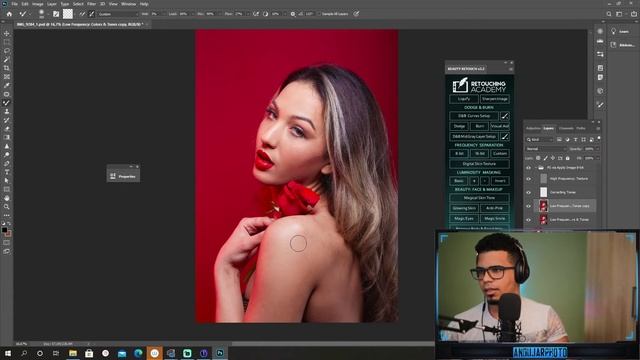The width and height of the screenshot is (640, 360).
Task: Open the layer Kind filter dropdown
Action: [540, 140]
